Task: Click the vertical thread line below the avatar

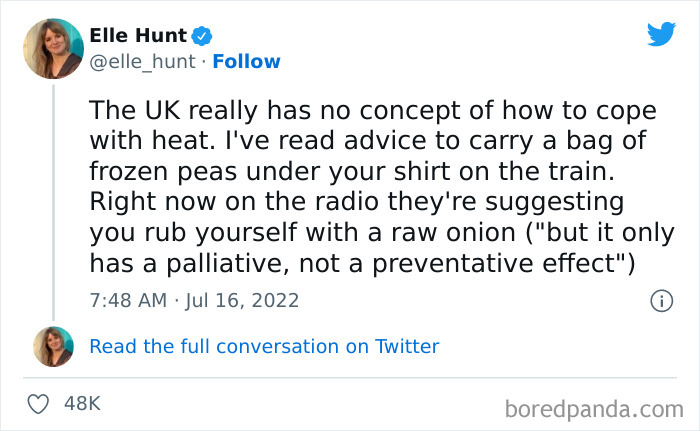Action: [x=52, y=200]
